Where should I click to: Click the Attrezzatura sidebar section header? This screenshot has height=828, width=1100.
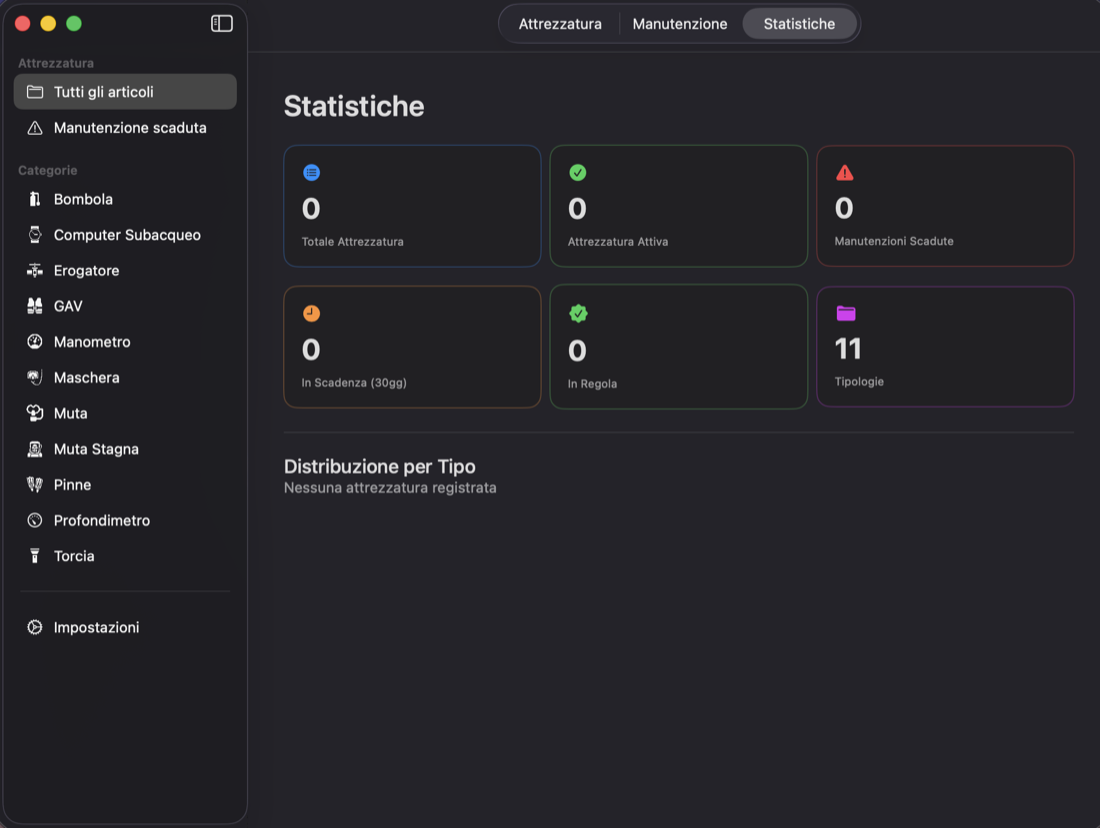coord(56,63)
